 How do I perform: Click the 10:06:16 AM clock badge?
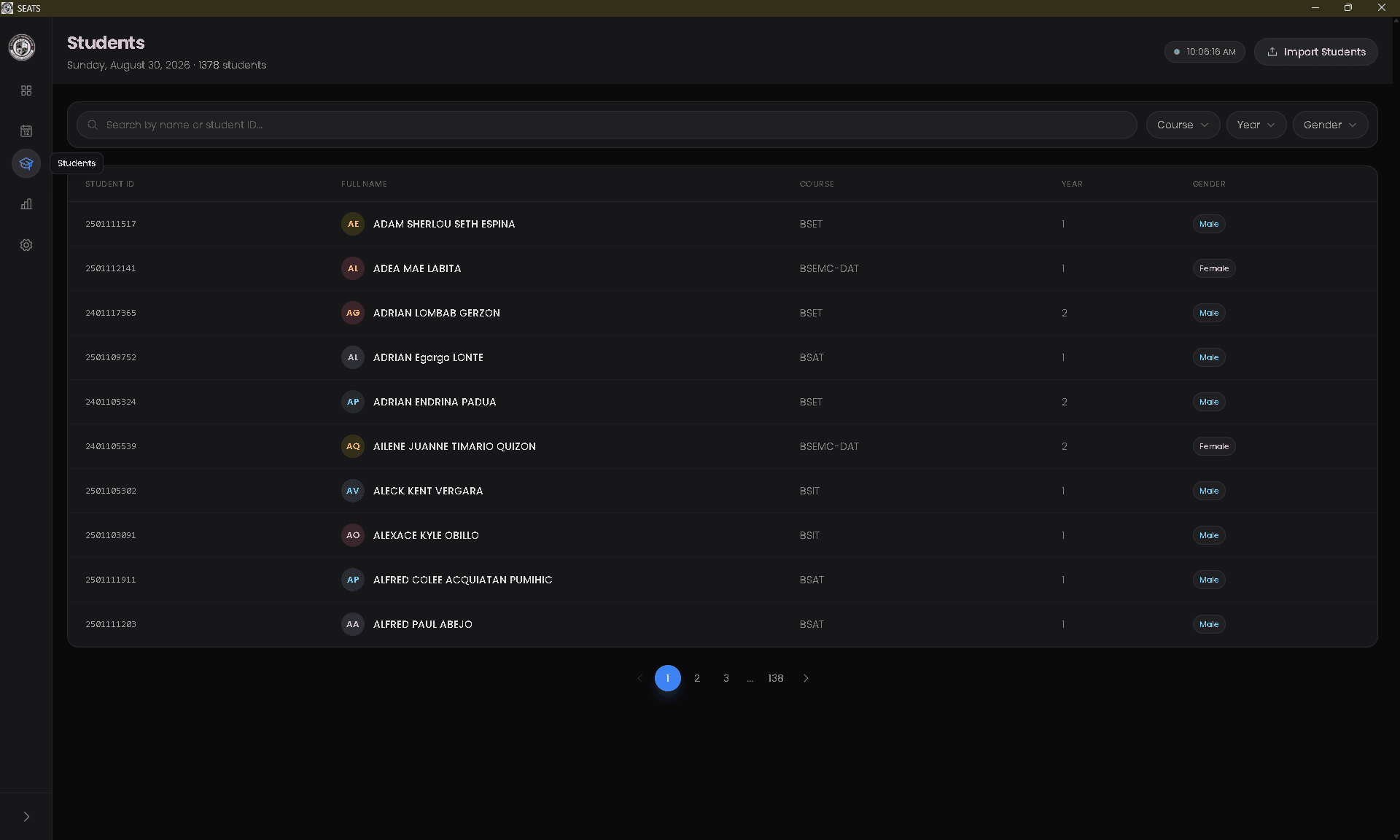tap(1205, 52)
